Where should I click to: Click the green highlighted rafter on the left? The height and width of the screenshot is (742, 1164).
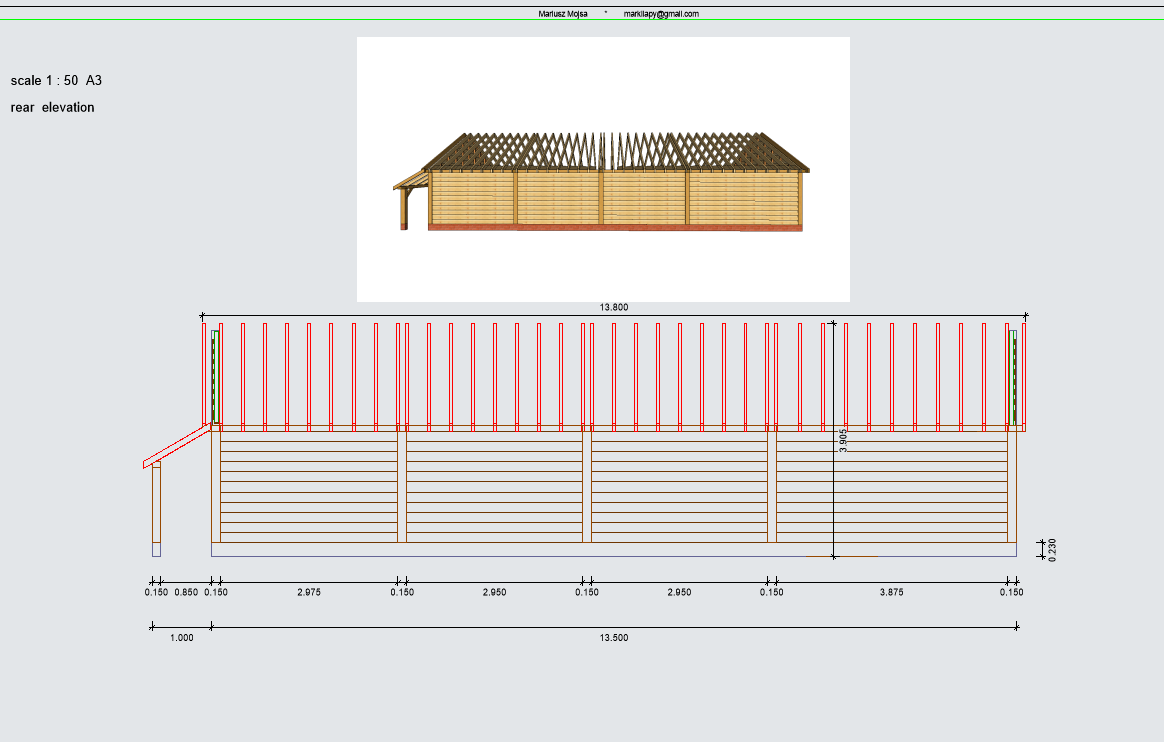[215, 376]
